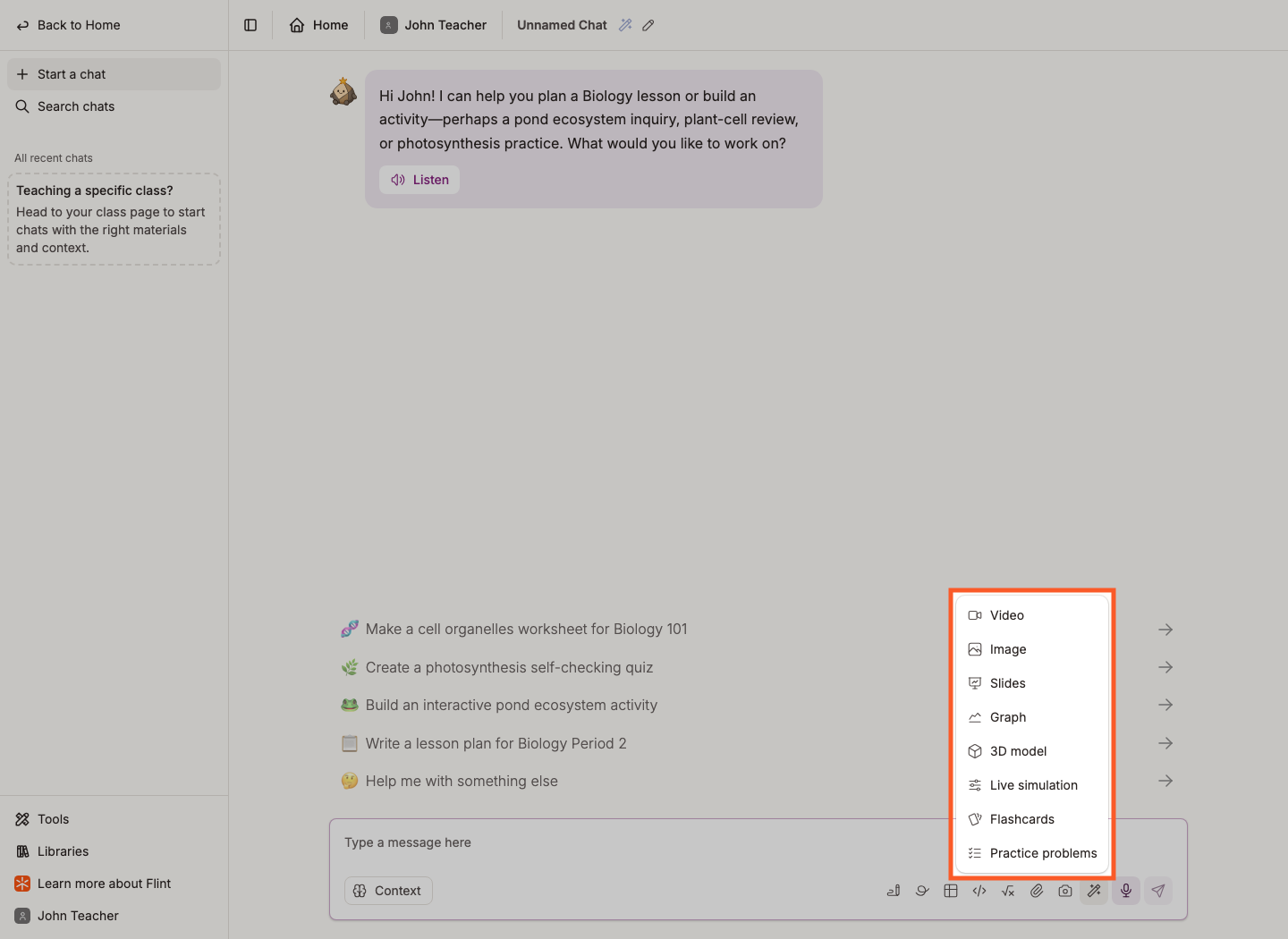The height and width of the screenshot is (939, 1288).
Task: Click the All recent chats label
Action: (x=54, y=158)
